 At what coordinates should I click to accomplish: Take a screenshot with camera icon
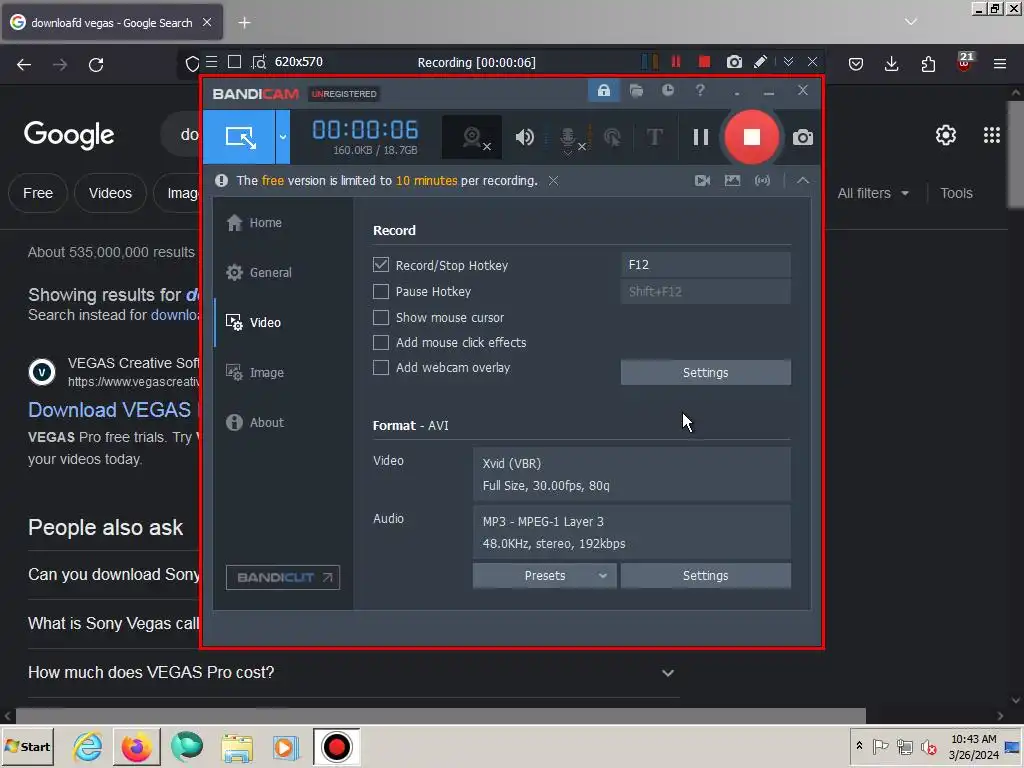pos(803,138)
